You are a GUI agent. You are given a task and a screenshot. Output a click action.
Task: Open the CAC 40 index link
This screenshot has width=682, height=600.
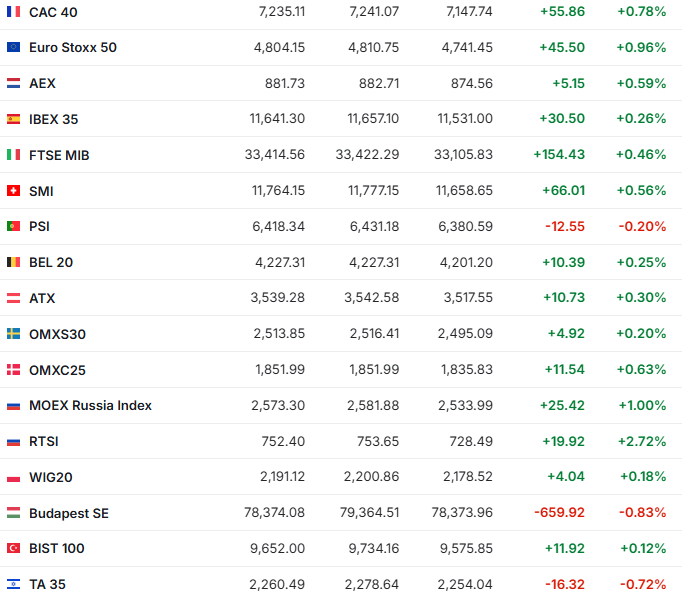pyautogui.click(x=53, y=12)
